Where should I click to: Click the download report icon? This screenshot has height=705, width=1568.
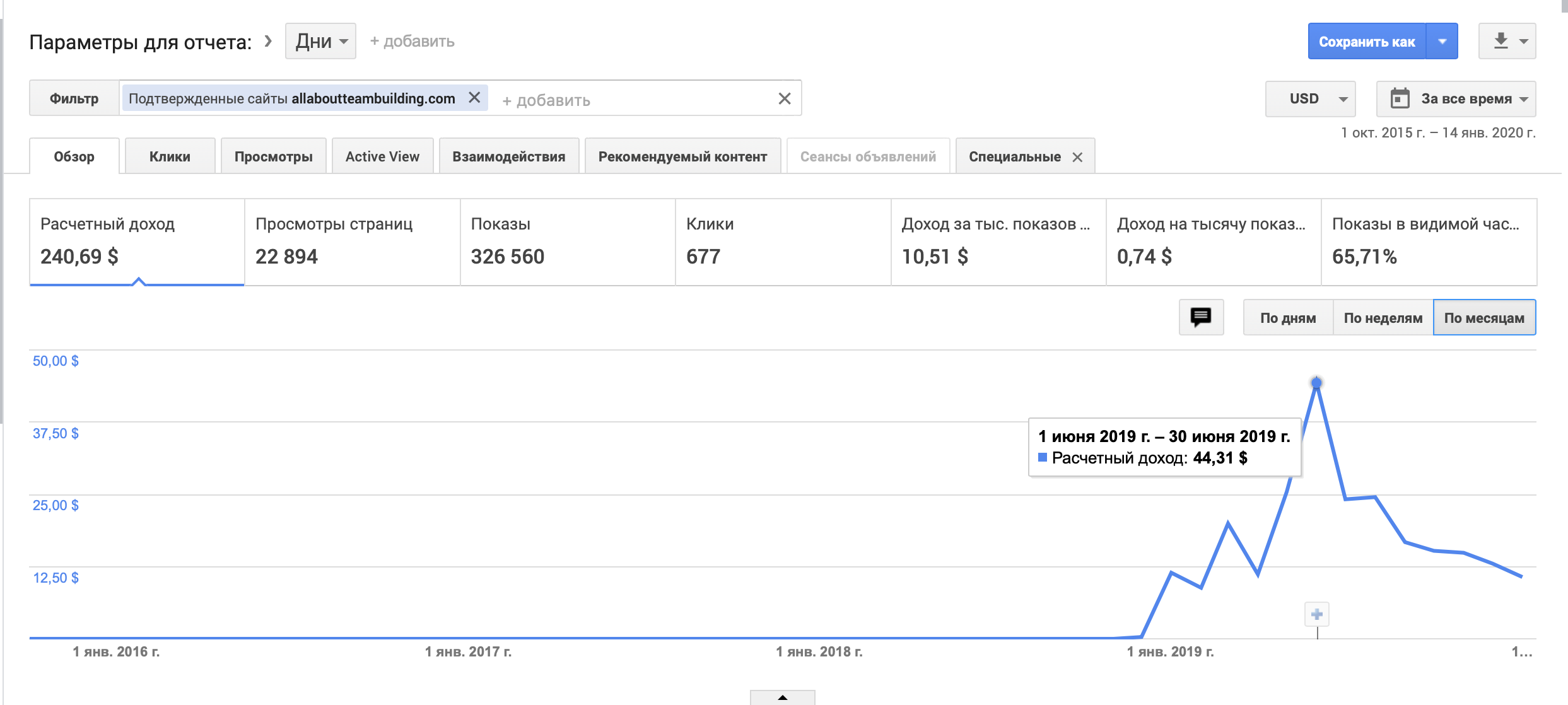click(x=1501, y=41)
